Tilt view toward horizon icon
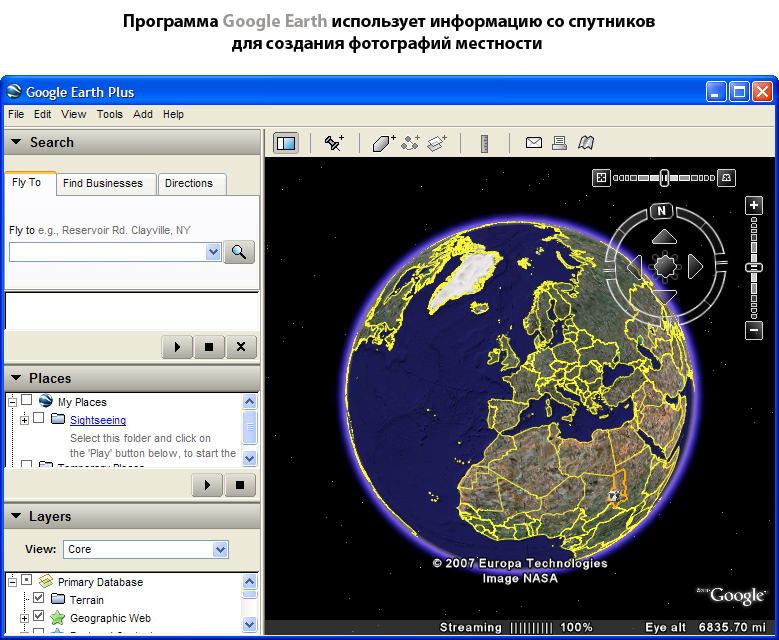 point(727,177)
